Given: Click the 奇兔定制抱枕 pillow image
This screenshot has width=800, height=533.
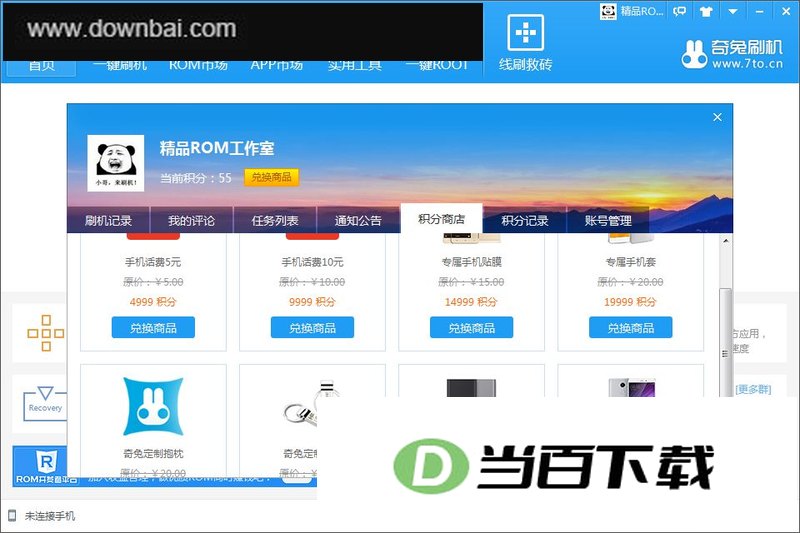Looking at the screenshot, I should click(153, 406).
